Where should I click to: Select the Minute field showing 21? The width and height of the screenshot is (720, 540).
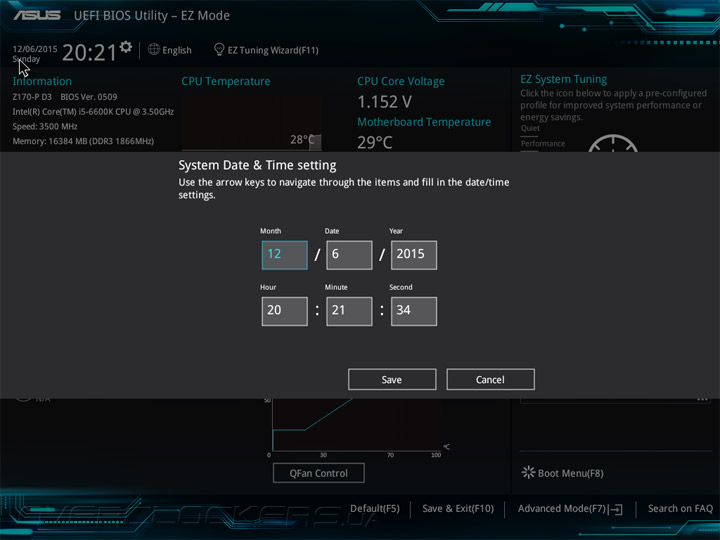349,311
